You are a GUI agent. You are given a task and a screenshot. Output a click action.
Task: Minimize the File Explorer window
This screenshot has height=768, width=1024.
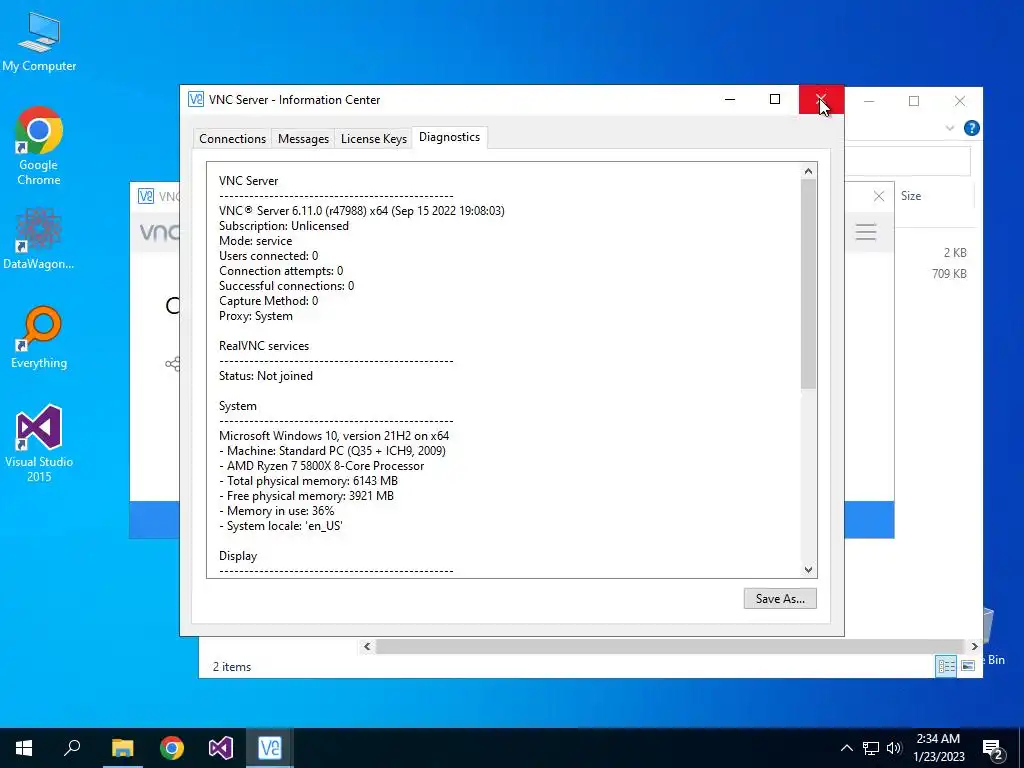pyautogui.click(x=869, y=101)
